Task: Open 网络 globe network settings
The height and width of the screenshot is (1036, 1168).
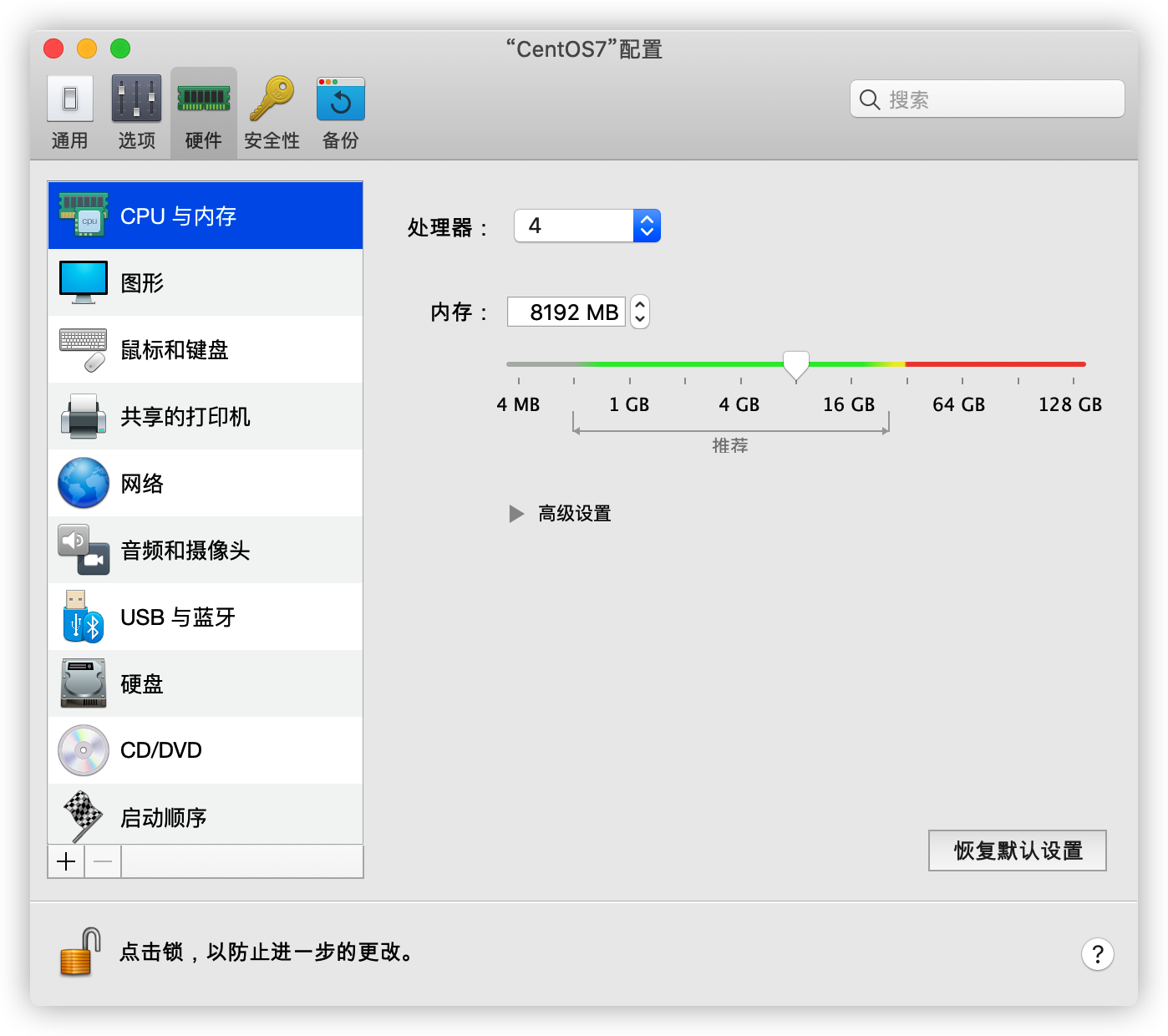Action: (206, 483)
